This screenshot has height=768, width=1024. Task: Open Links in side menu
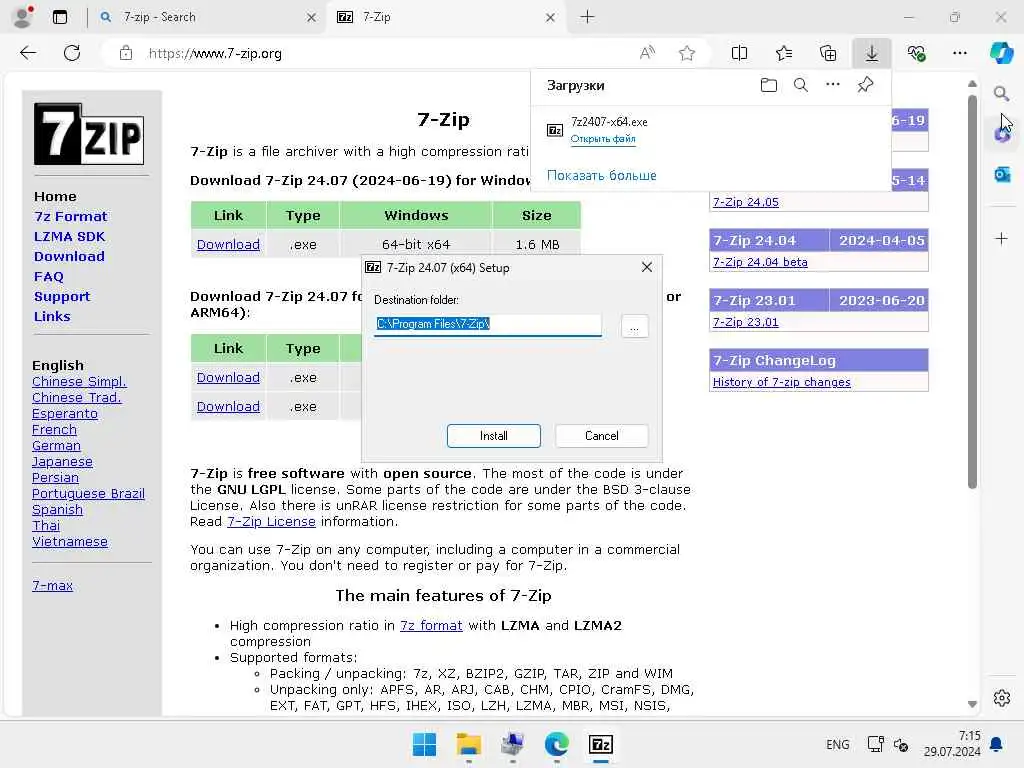pyautogui.click(x=52, y=316)
